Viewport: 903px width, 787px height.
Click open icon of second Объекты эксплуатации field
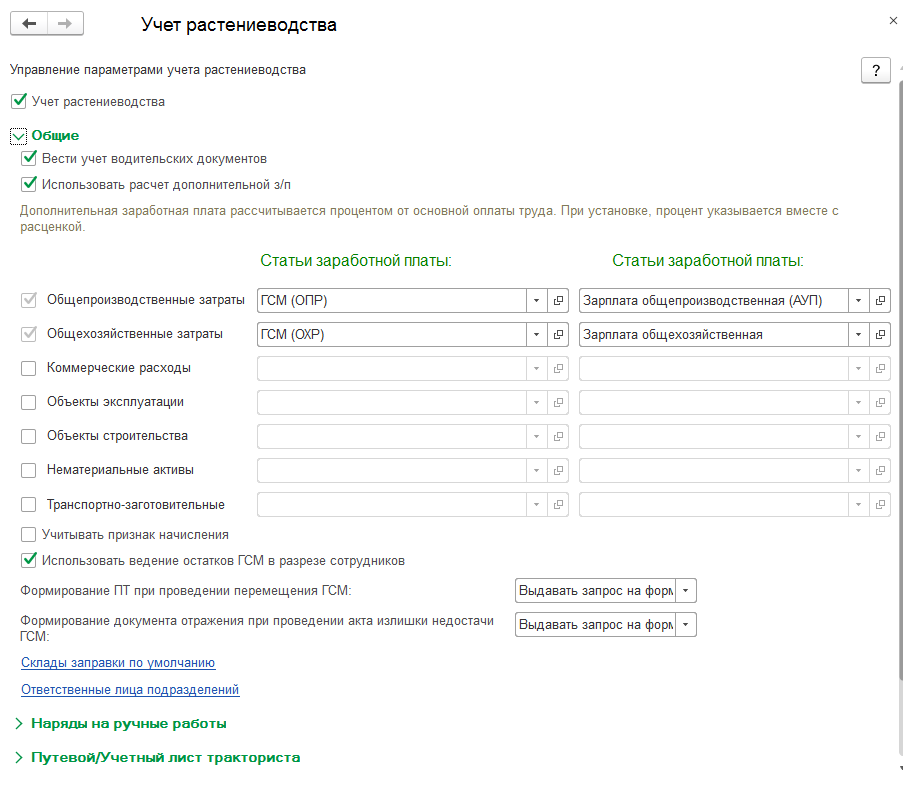tap(880, 402)
